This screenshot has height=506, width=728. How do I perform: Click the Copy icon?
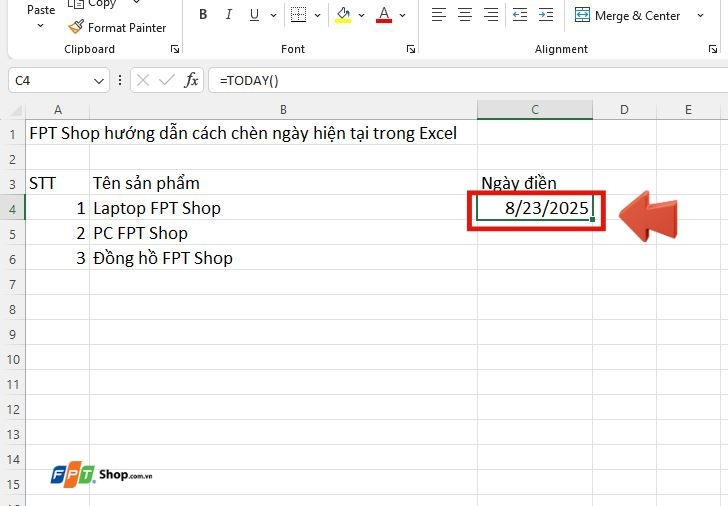76,4
